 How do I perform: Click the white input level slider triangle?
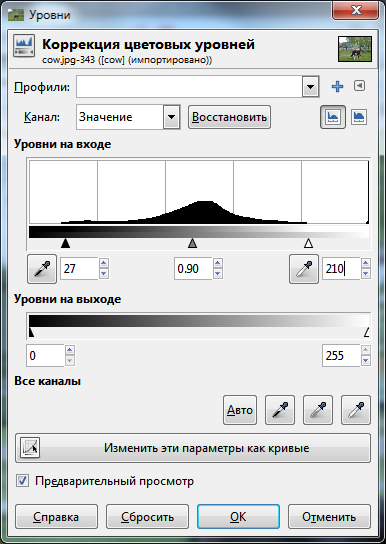(x=308, y=243)
